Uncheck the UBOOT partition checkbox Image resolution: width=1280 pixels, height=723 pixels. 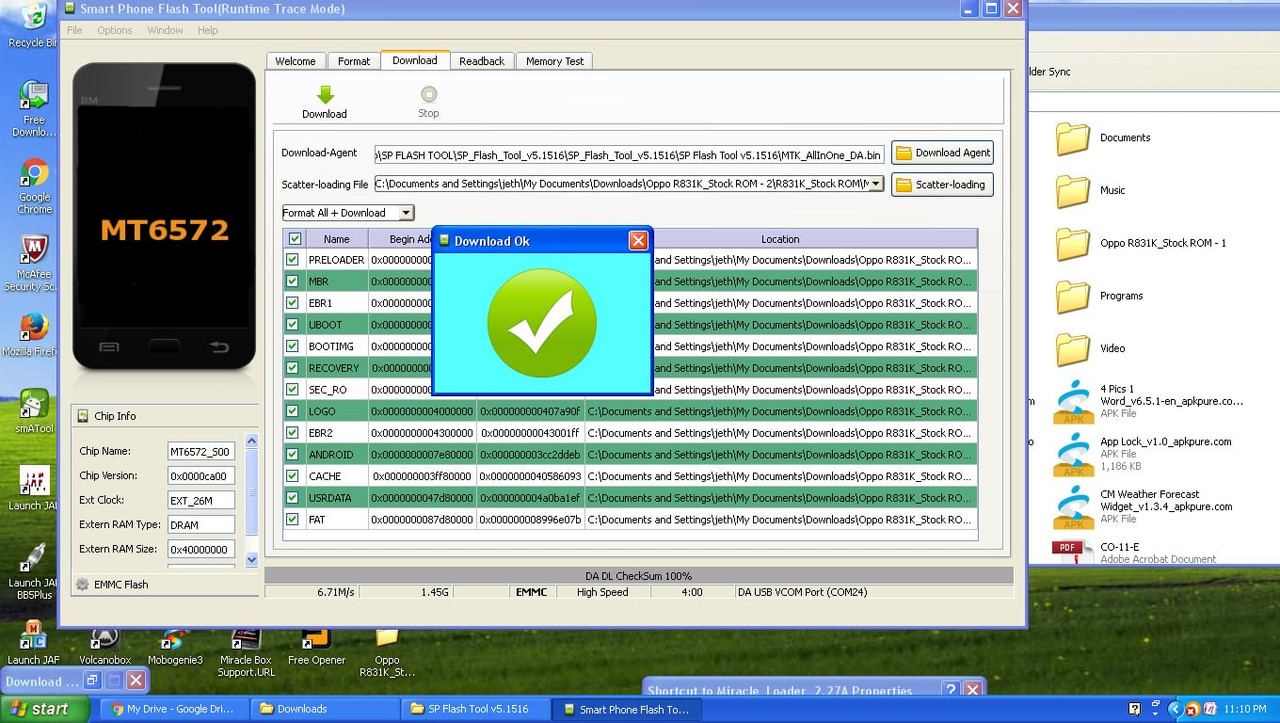click(x=292, y=324)
